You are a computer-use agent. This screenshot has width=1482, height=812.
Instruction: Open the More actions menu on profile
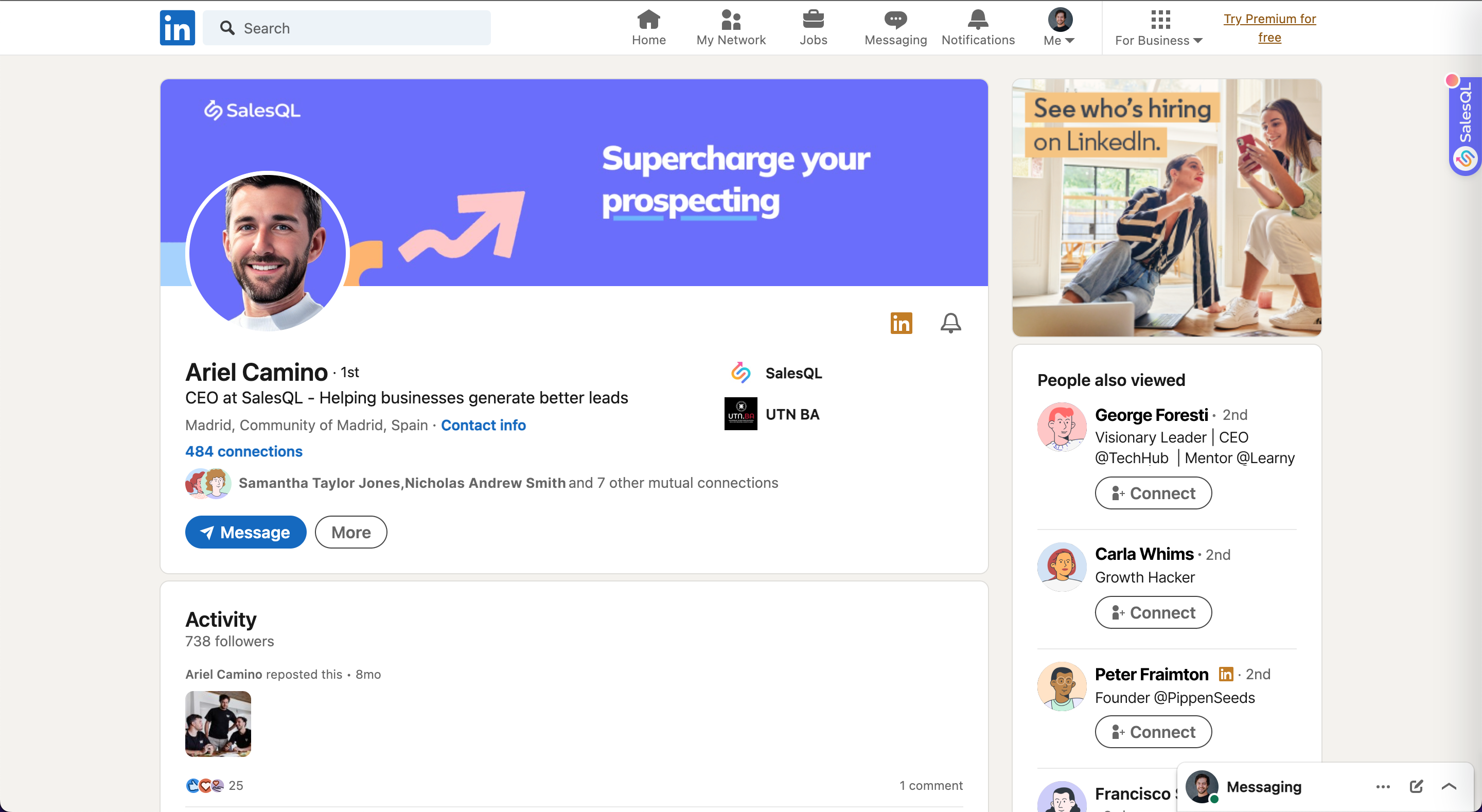[350, 532]
